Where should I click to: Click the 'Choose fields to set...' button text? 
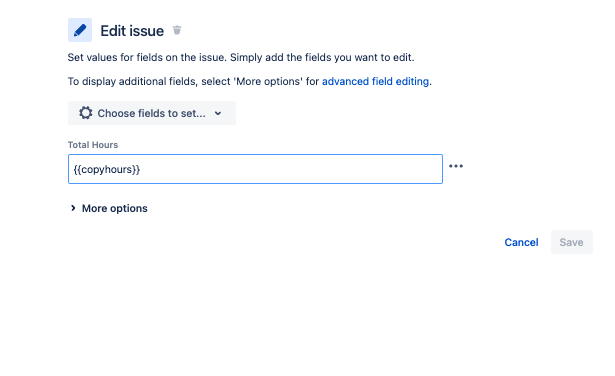(151, 113)
